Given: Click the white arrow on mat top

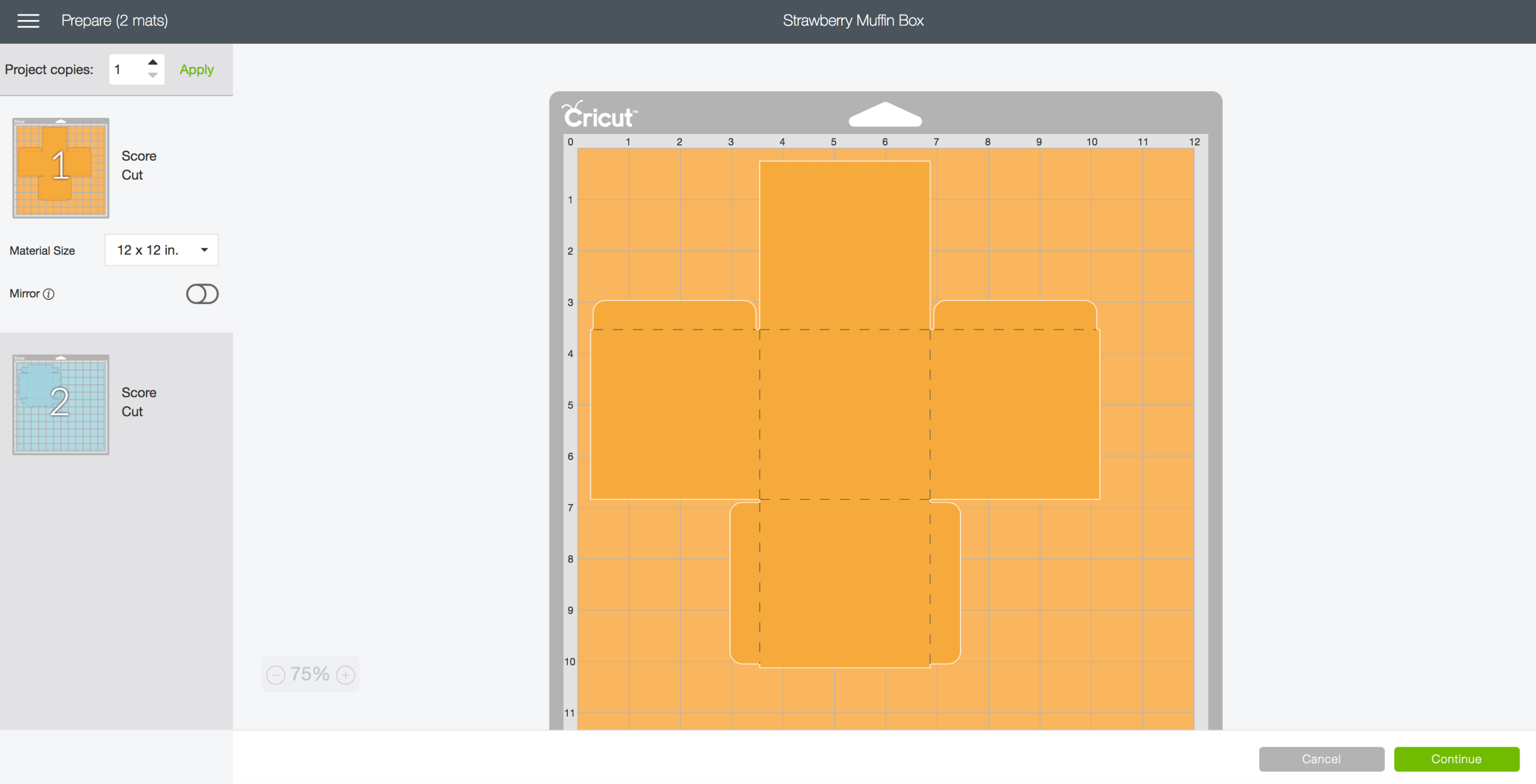Looking at the screenshot, I should pyautogui.click(x=885, y=115).
